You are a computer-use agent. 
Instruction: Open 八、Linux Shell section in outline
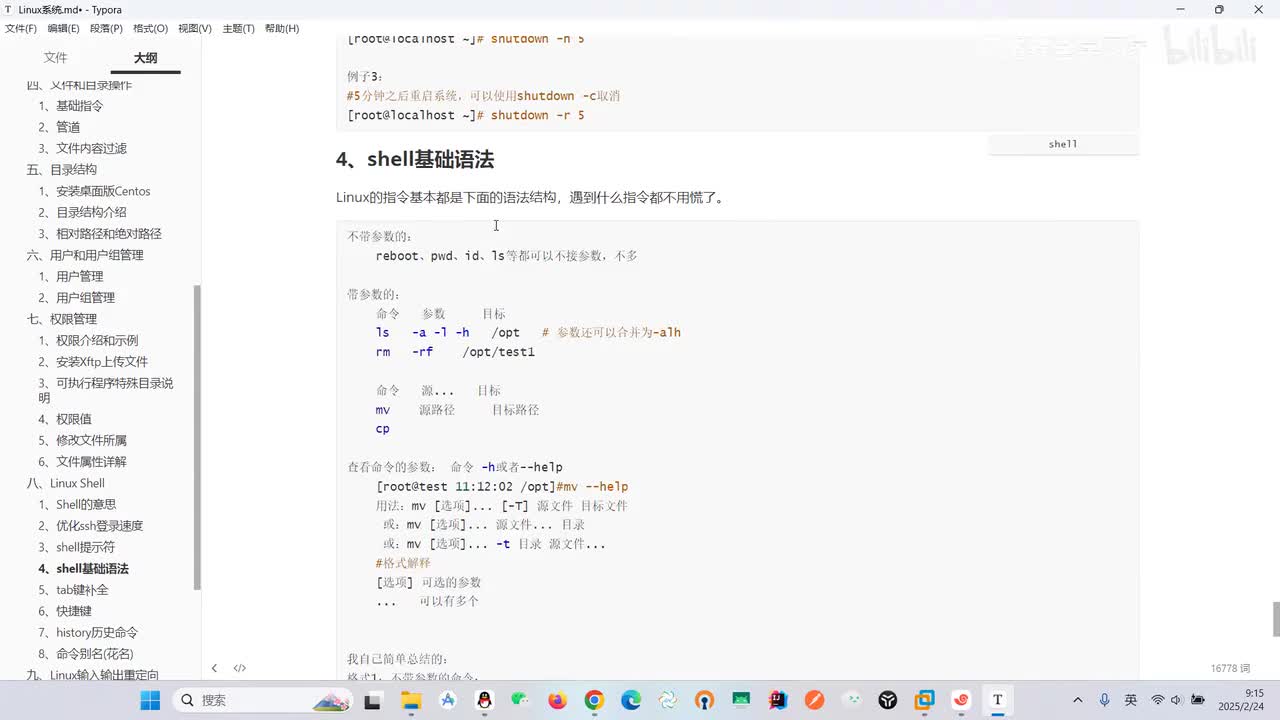(66, 483)
